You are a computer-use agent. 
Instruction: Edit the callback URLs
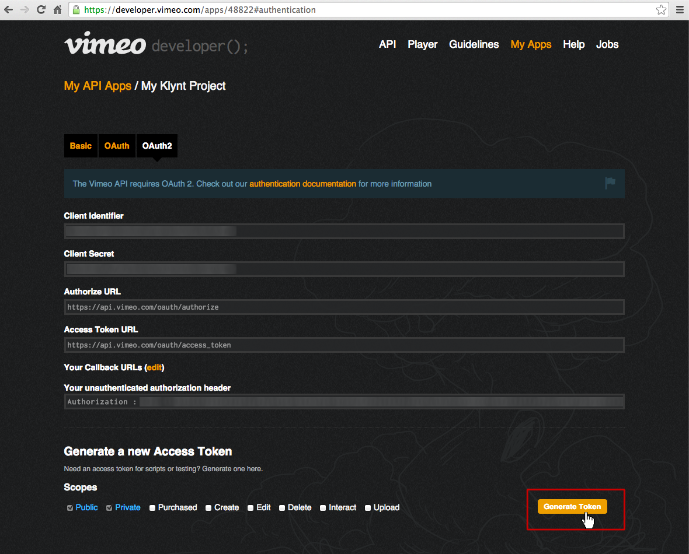click(154, 367)
